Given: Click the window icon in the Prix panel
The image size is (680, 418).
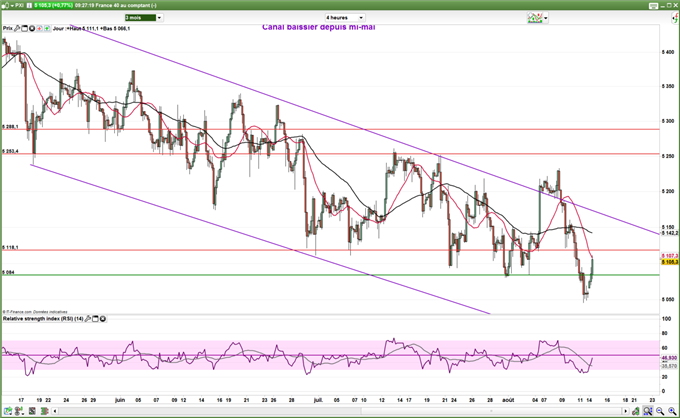Looking at the screenshot, I should [x=24, y=29].
